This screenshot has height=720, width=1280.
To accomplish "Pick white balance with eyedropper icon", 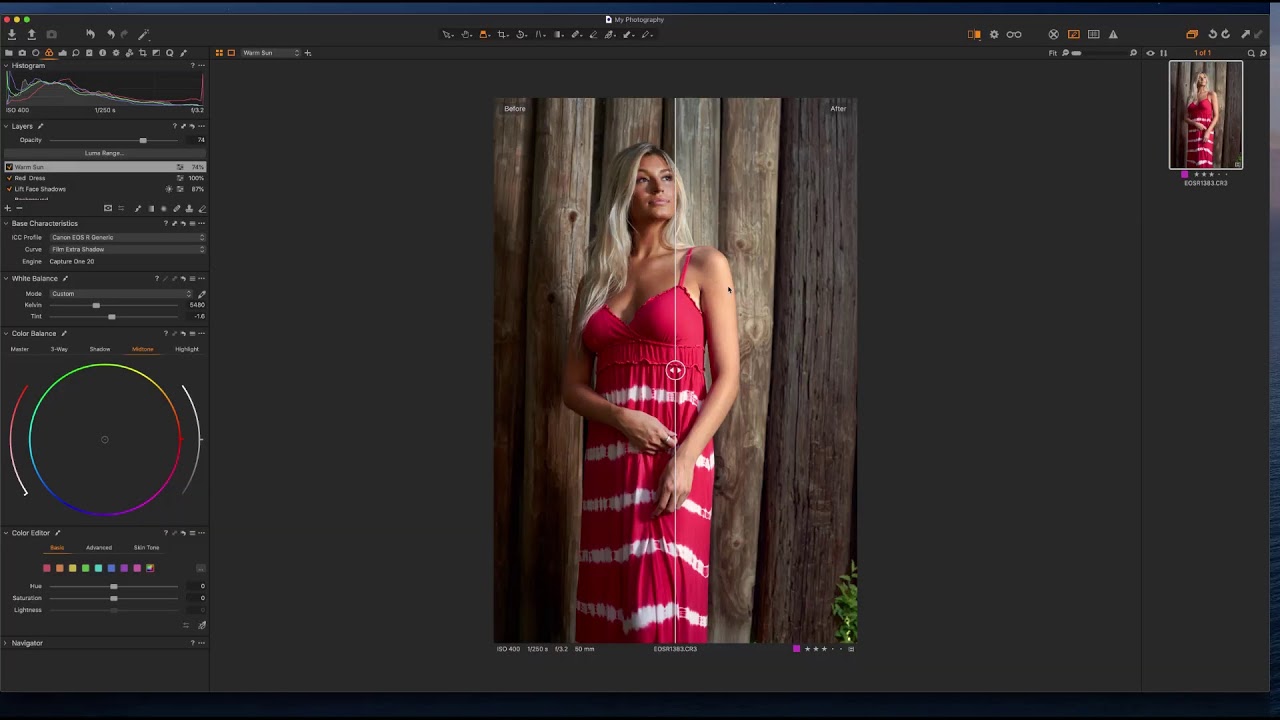I will pos(201,294).
